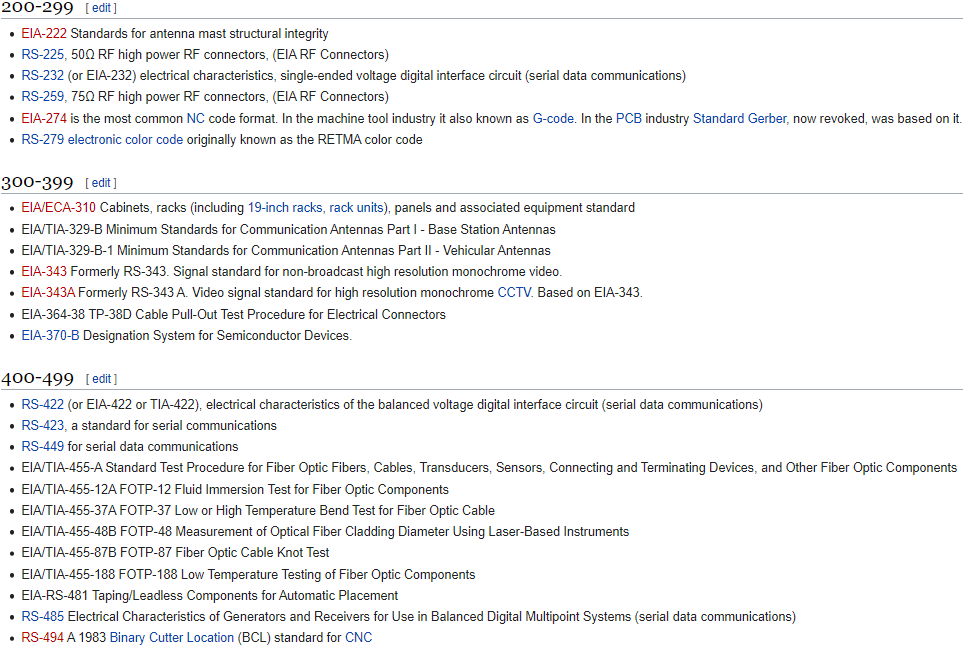Click the EIA-370-B link
The image size is (963, 648).
click(50, 335)
